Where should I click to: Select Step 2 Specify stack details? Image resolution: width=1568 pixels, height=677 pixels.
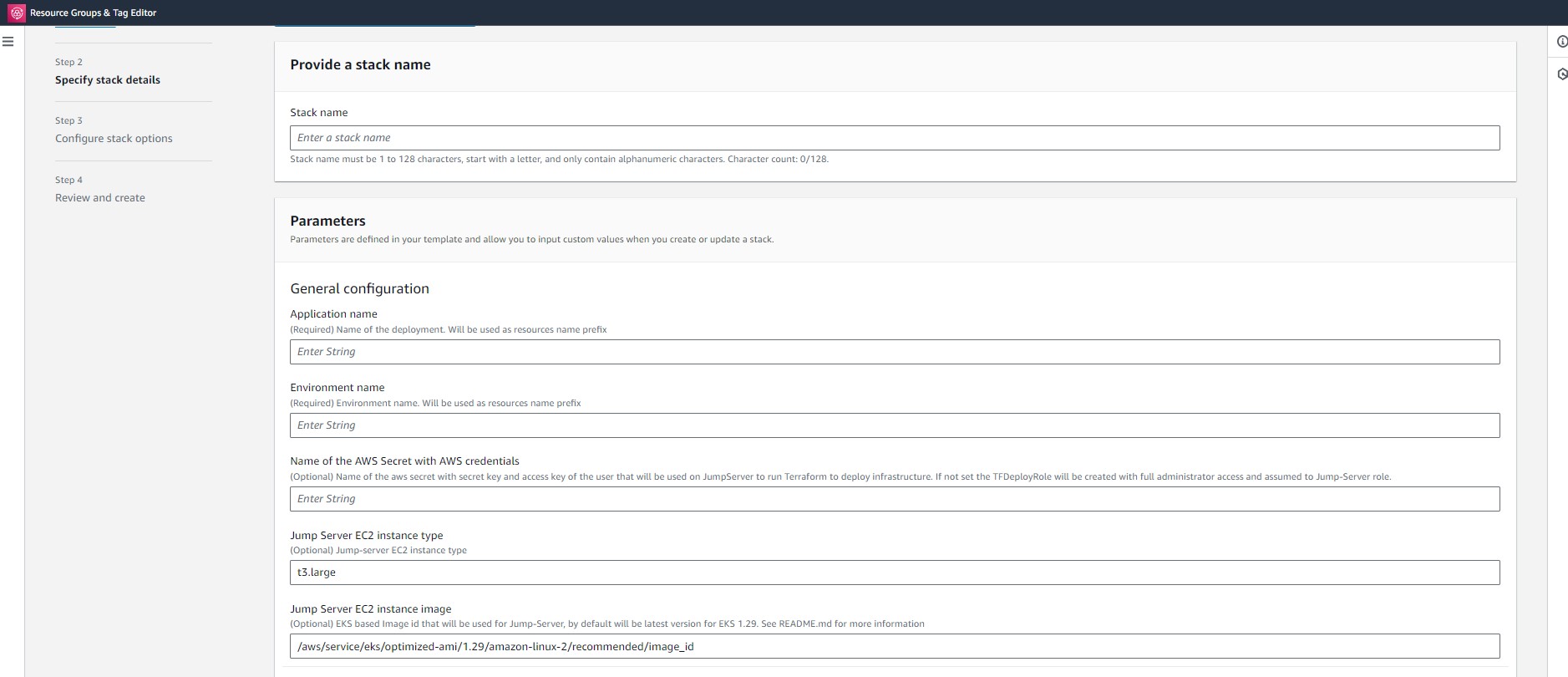click(108, 80)
